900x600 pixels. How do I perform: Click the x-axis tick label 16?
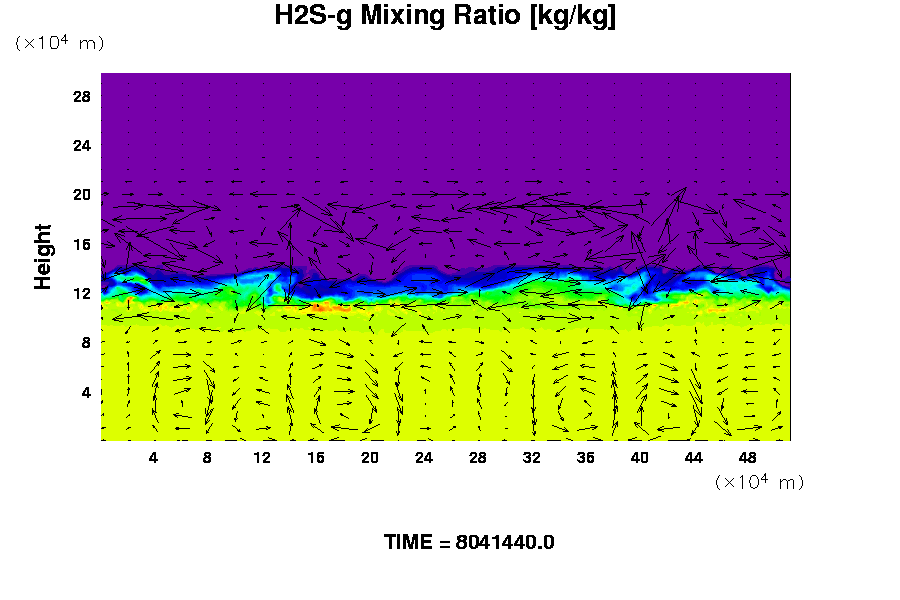[316, 458]
